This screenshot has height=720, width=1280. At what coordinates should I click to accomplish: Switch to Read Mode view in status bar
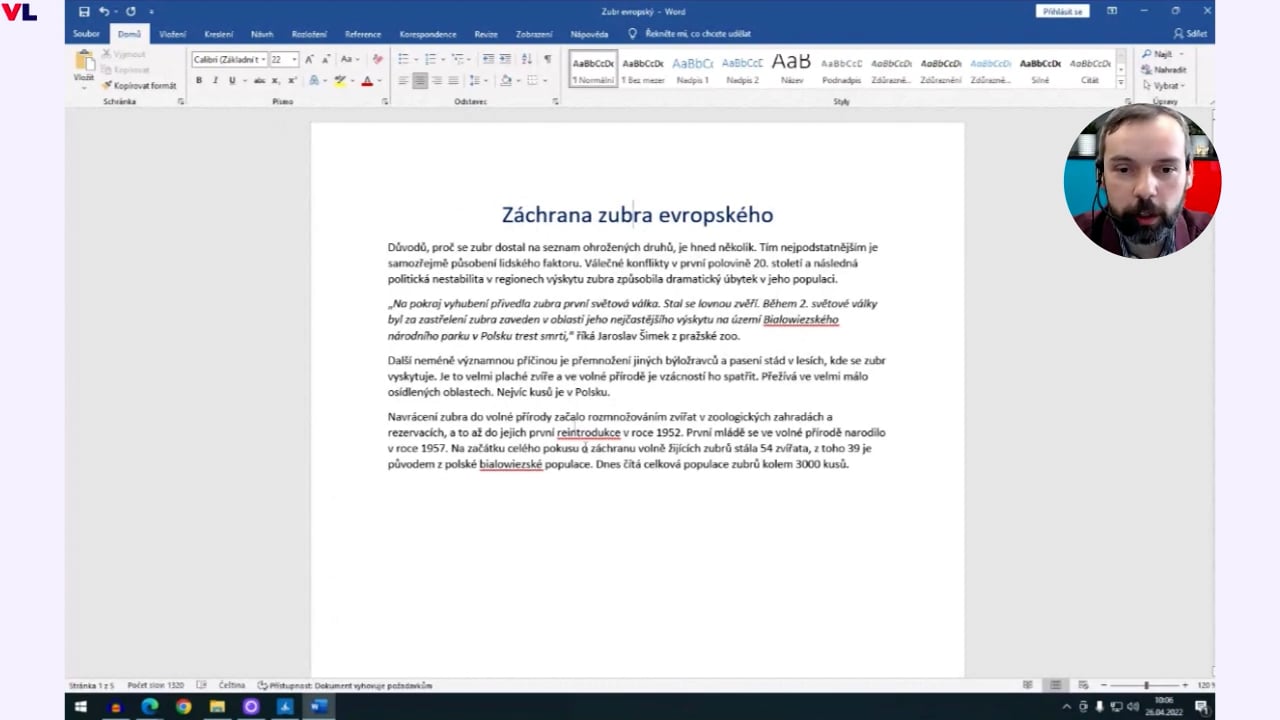(x=1027, y=685)
